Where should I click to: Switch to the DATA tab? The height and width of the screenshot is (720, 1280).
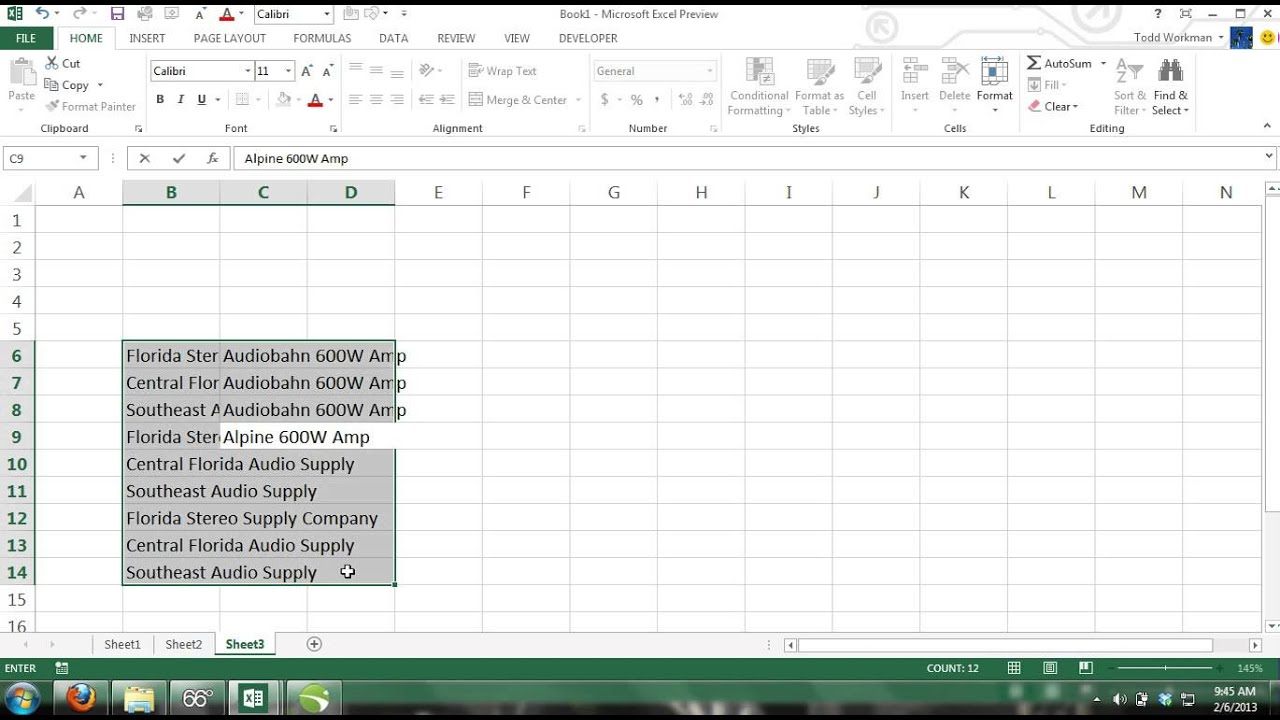tap(393, 38)
